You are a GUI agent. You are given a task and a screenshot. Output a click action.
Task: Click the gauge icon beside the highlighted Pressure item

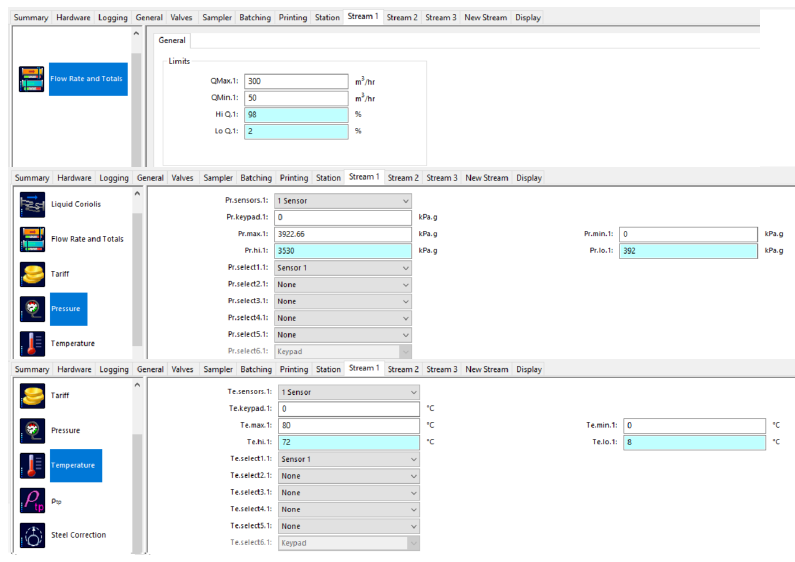pyautogui.click(x=32, y=309)
